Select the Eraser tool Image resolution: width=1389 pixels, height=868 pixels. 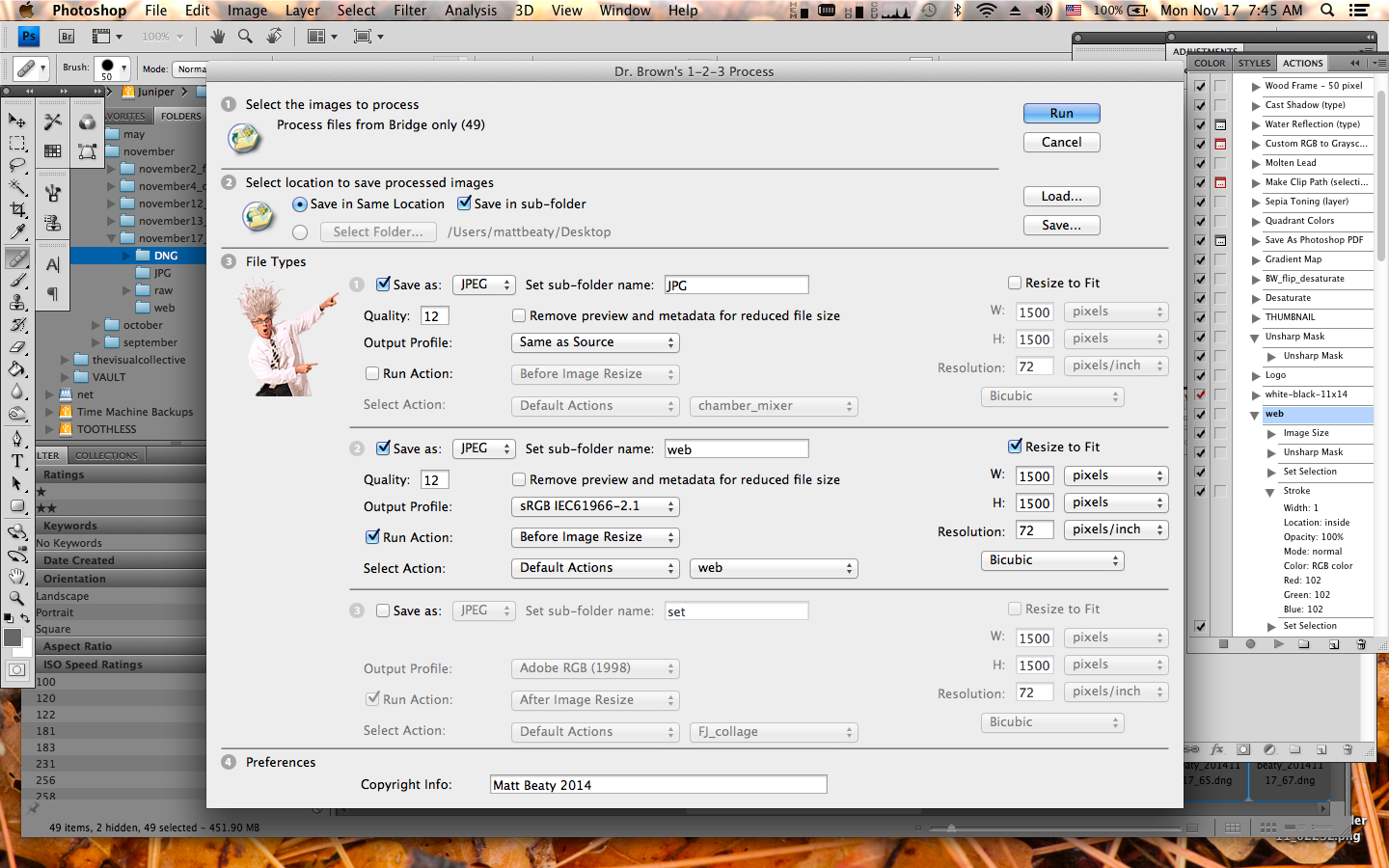[x=17, y=346]
